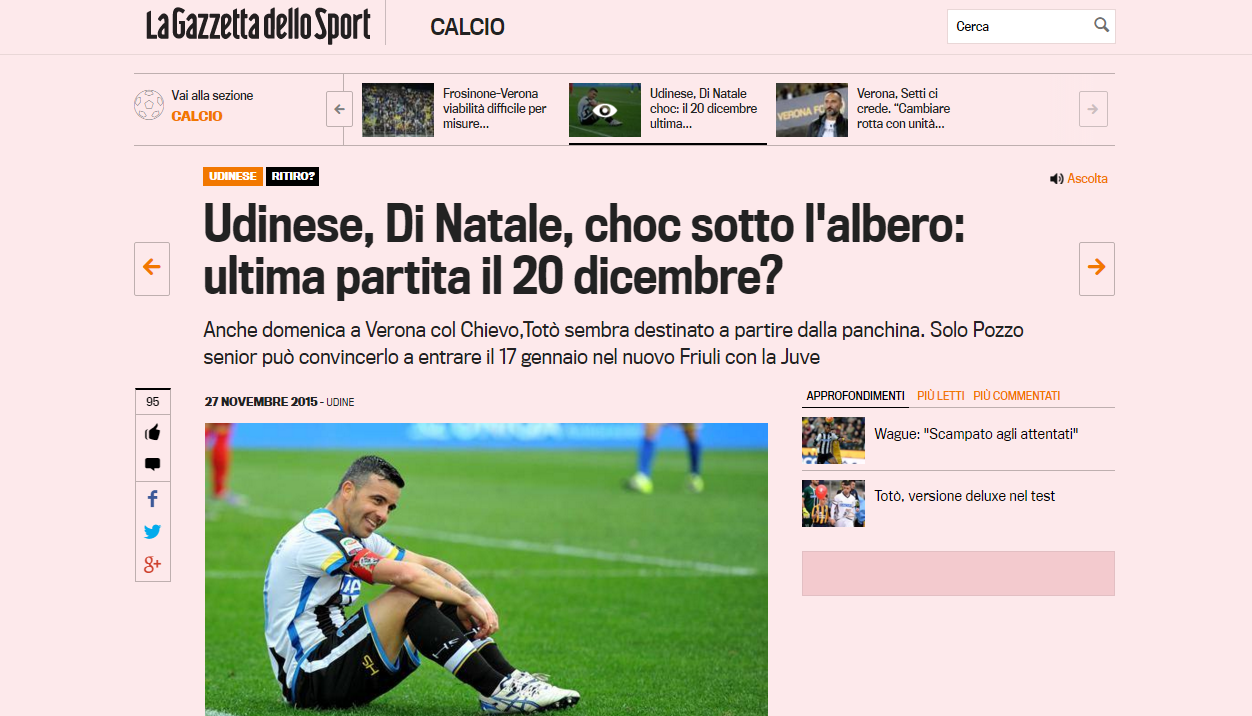This screenshot has height=716, width=1252.
Task: Switch to the Più letti tab
Action: point(941,396)
